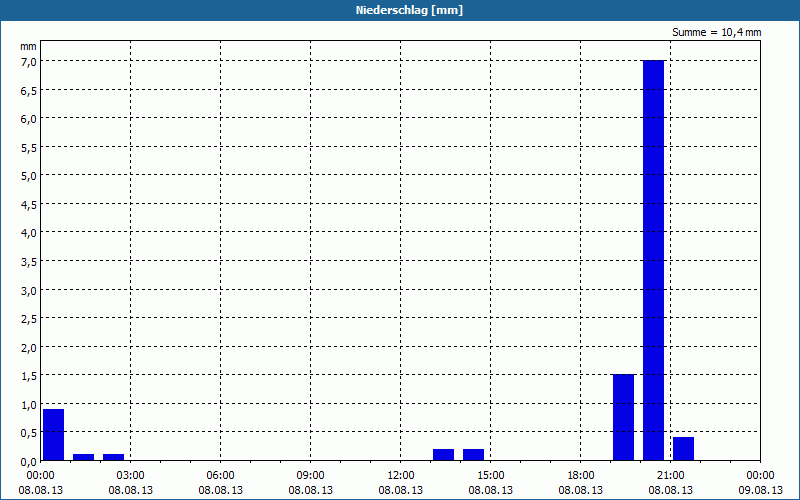This screenshot has height=500, width=800.
Task: Select the 08.08.13 date under 09:00
Action: click(311, 490)
